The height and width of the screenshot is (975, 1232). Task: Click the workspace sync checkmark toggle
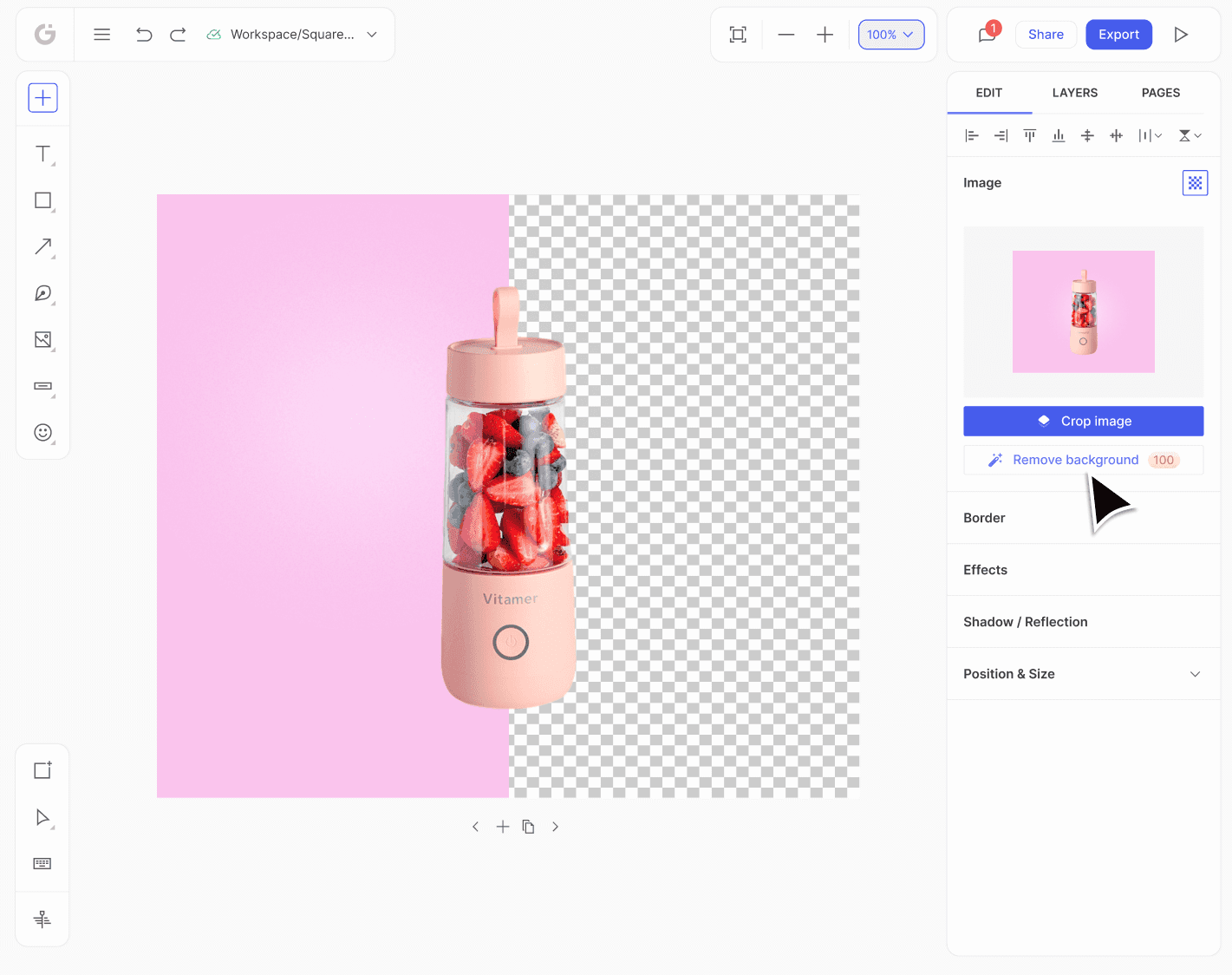(213, 34)
